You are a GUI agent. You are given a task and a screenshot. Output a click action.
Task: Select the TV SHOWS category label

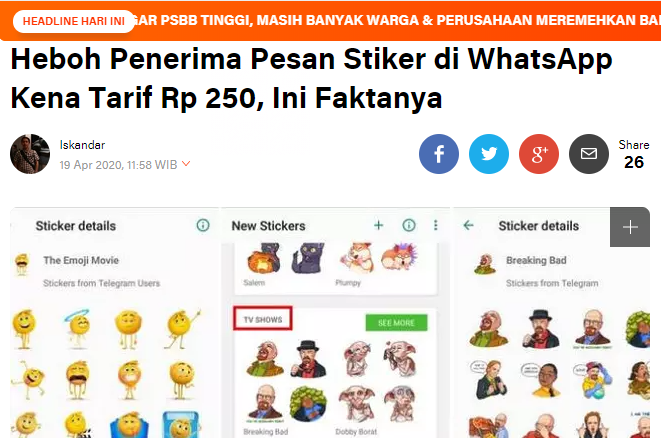point(263,319)
